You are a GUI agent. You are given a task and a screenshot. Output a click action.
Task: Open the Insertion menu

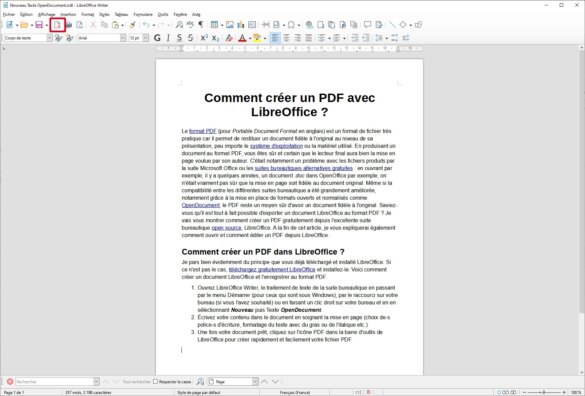click(68, 14)
